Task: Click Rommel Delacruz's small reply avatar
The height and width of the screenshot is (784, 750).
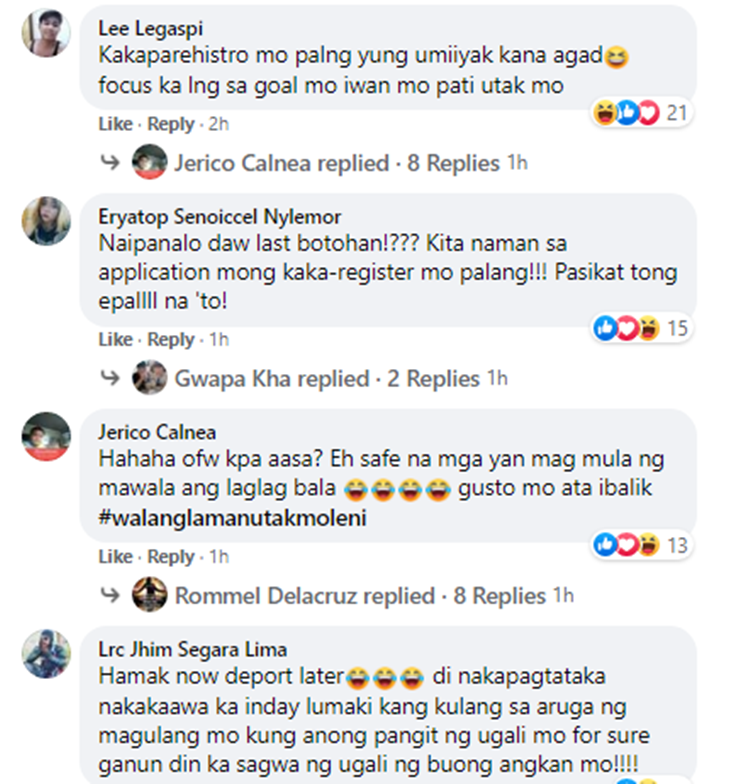Action: [x=150, y=594]
